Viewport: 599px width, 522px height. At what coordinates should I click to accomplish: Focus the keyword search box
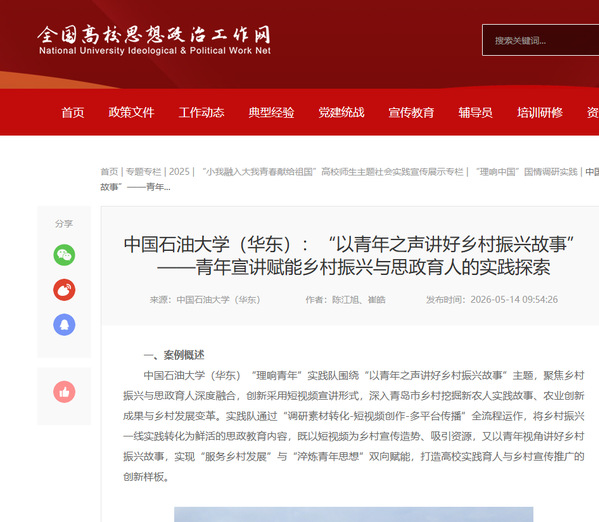click(540, 40)
